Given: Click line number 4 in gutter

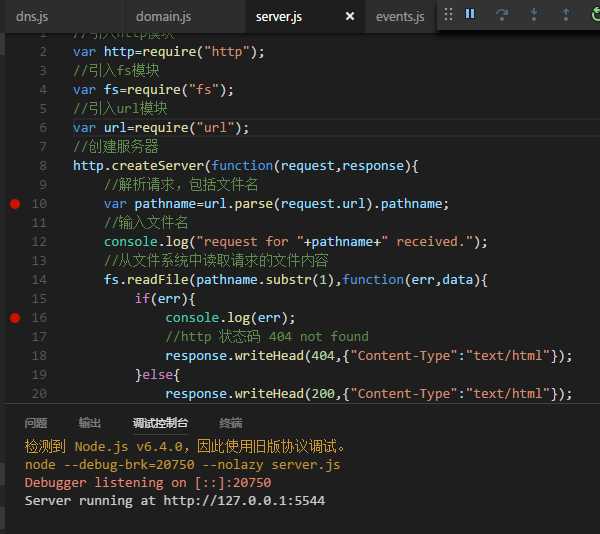Looking at the screenshot, I should point(43,90).
